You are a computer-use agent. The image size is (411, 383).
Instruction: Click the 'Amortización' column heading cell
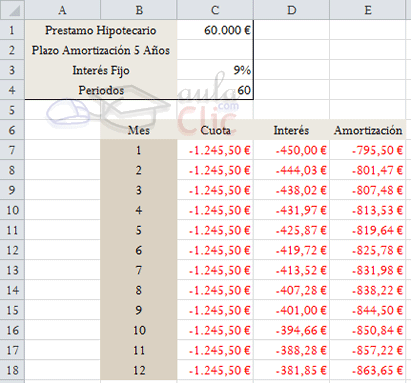[368, 130]
